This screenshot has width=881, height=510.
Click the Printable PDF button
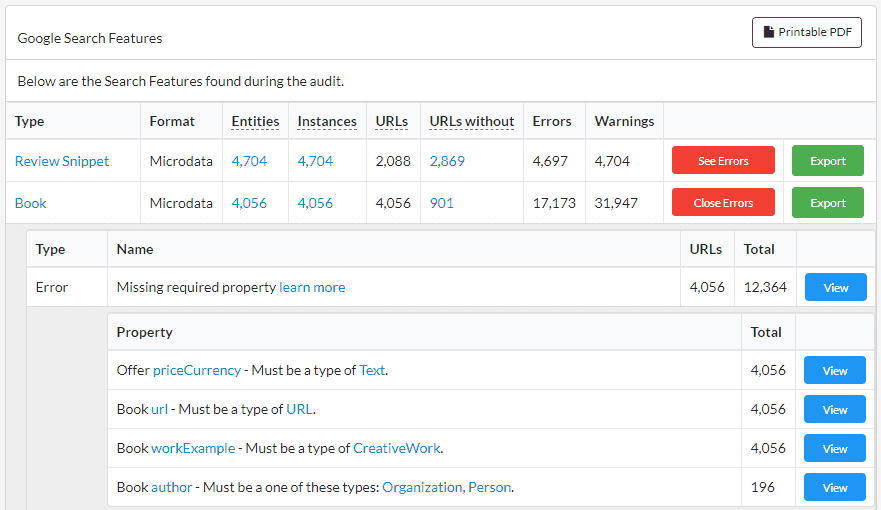[x=806, y=32]
